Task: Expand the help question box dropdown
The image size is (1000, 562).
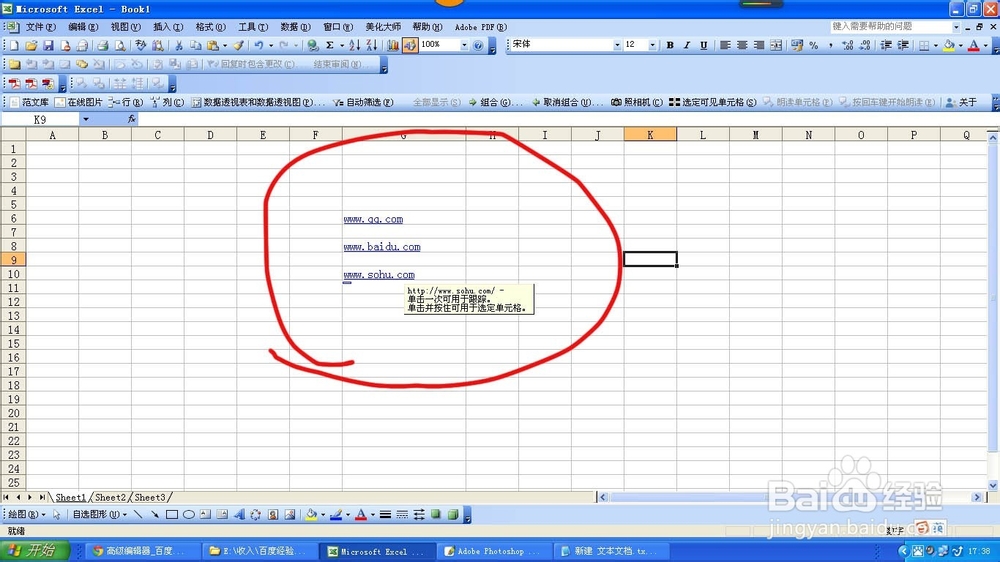Action: (x=955, y=27)
